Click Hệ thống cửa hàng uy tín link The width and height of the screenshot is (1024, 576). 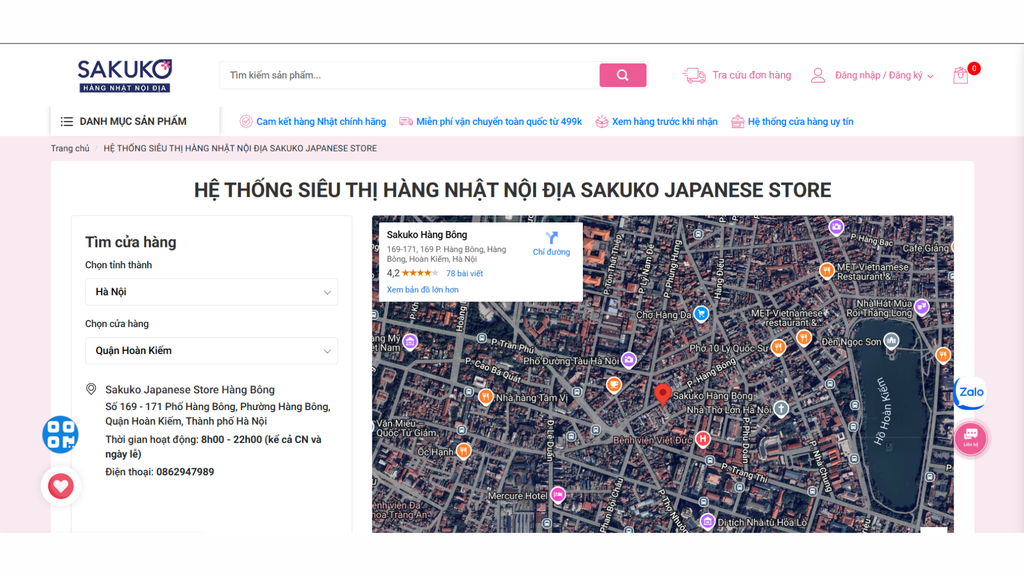pyautogui.click(x=800, y=121)
